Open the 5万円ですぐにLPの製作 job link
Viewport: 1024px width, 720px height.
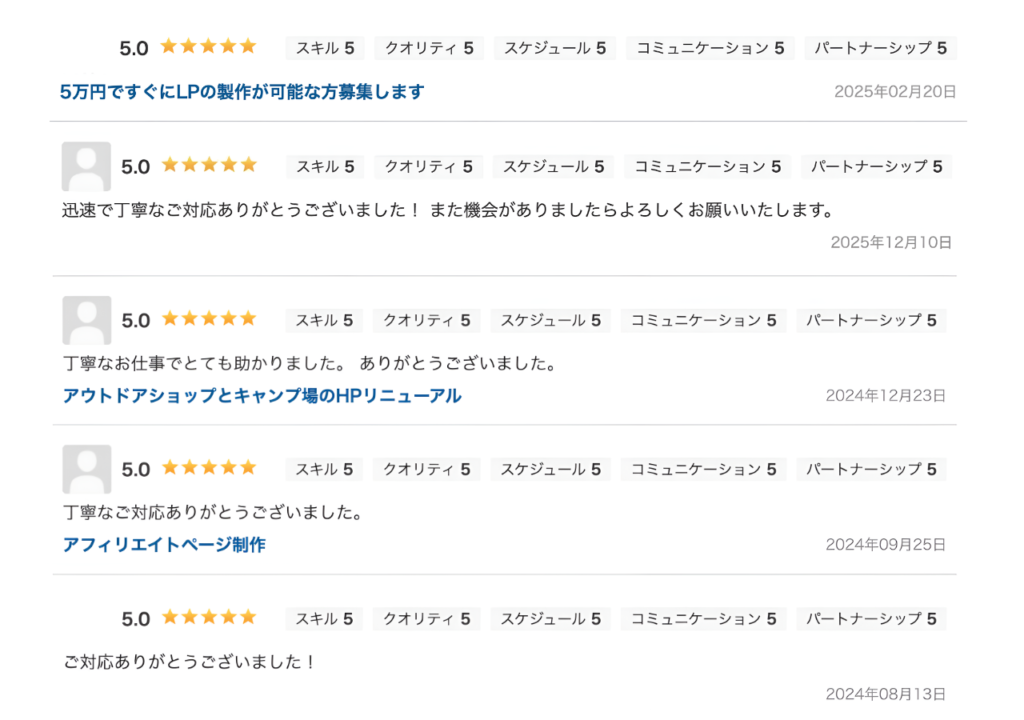[242, 92]
